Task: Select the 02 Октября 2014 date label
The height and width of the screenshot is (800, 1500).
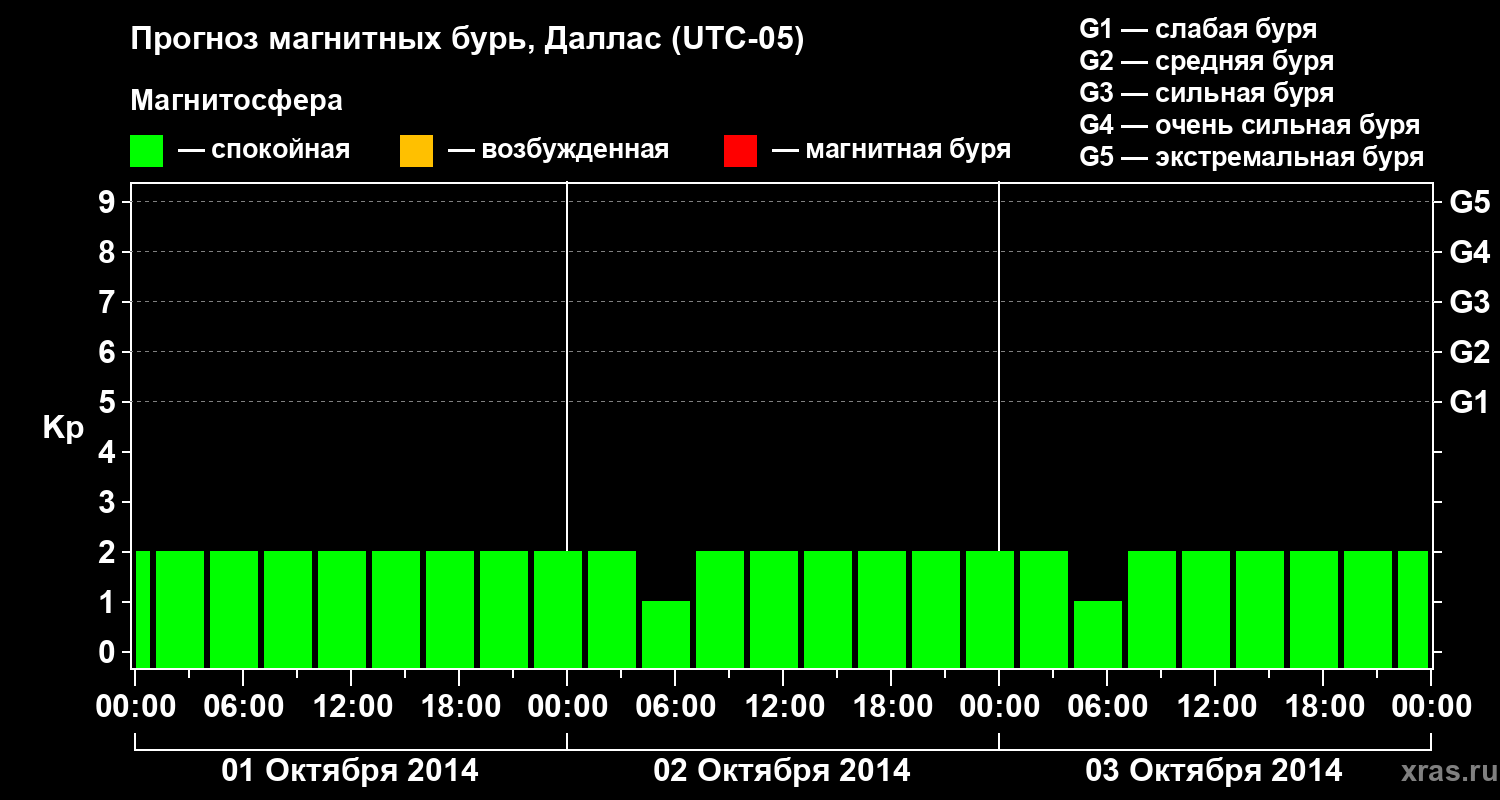Action: 782,771
